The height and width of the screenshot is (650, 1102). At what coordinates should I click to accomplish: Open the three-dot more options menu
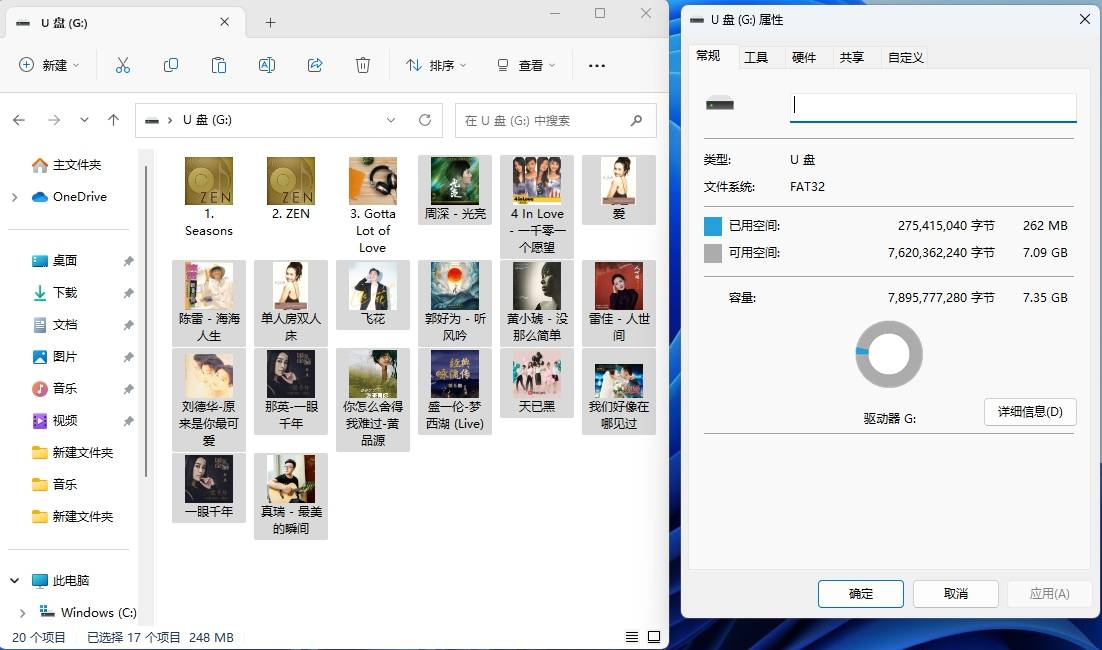point(597,65)
